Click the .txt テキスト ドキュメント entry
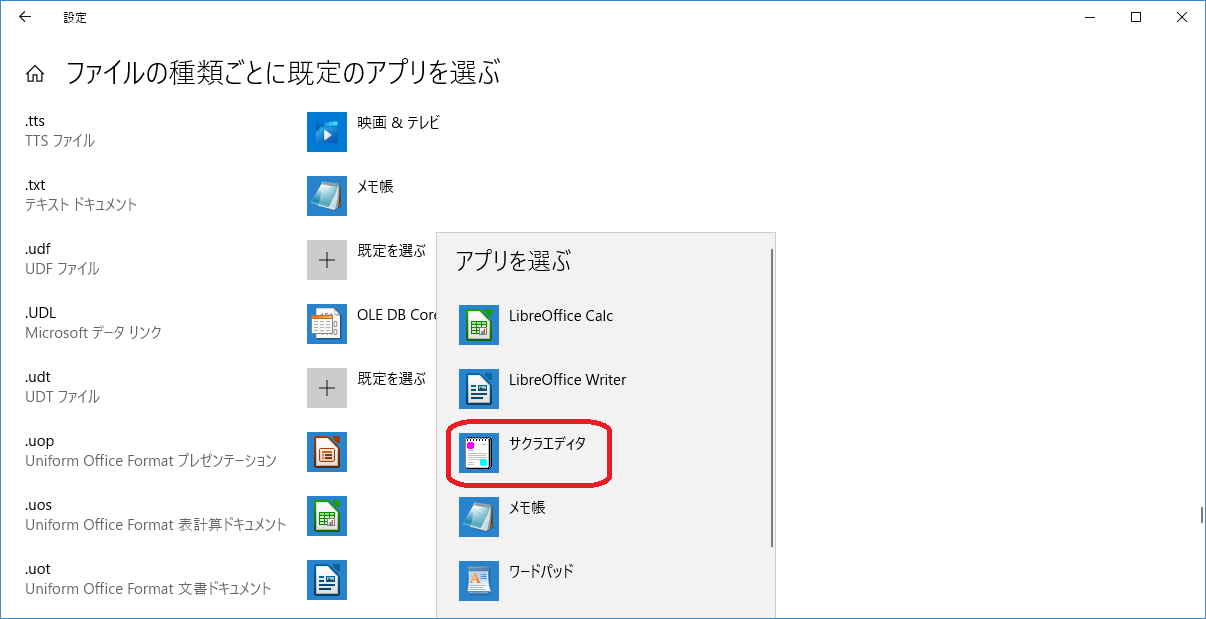This screenshot has height=619, width=1206. pyautogui.click(x=81, y=195)
